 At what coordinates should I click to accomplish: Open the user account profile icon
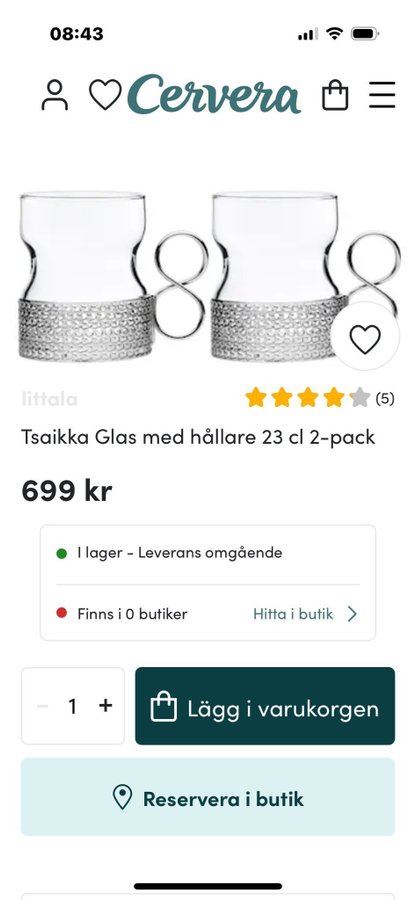pyautogui.click(x=55, y=95)
